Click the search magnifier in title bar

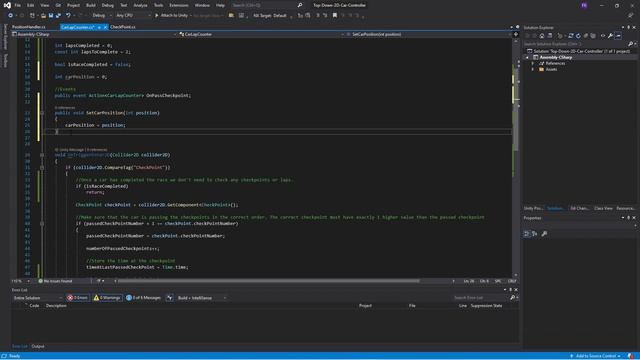pyautogui.click(x=300, y=5)
